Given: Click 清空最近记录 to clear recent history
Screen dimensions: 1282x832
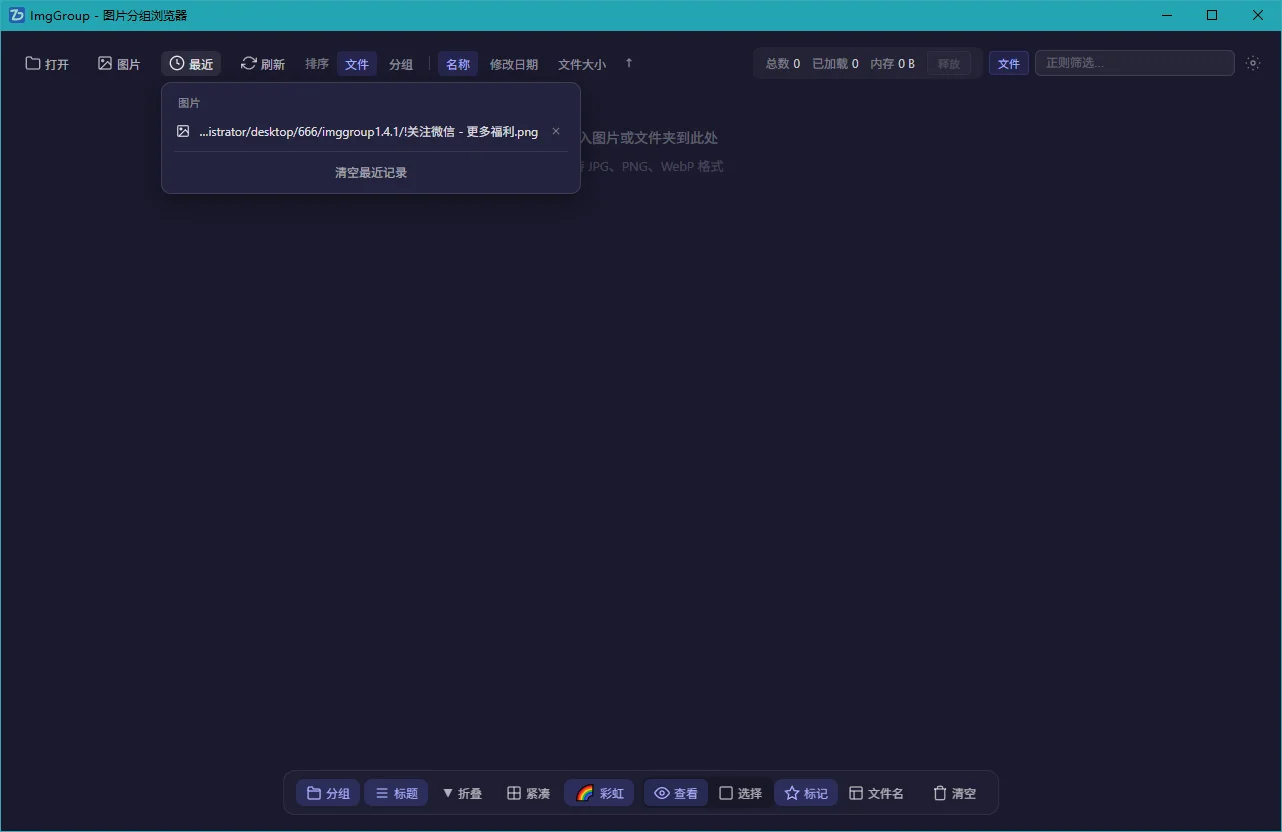Looking at the screenshot, I should (371, 173).
